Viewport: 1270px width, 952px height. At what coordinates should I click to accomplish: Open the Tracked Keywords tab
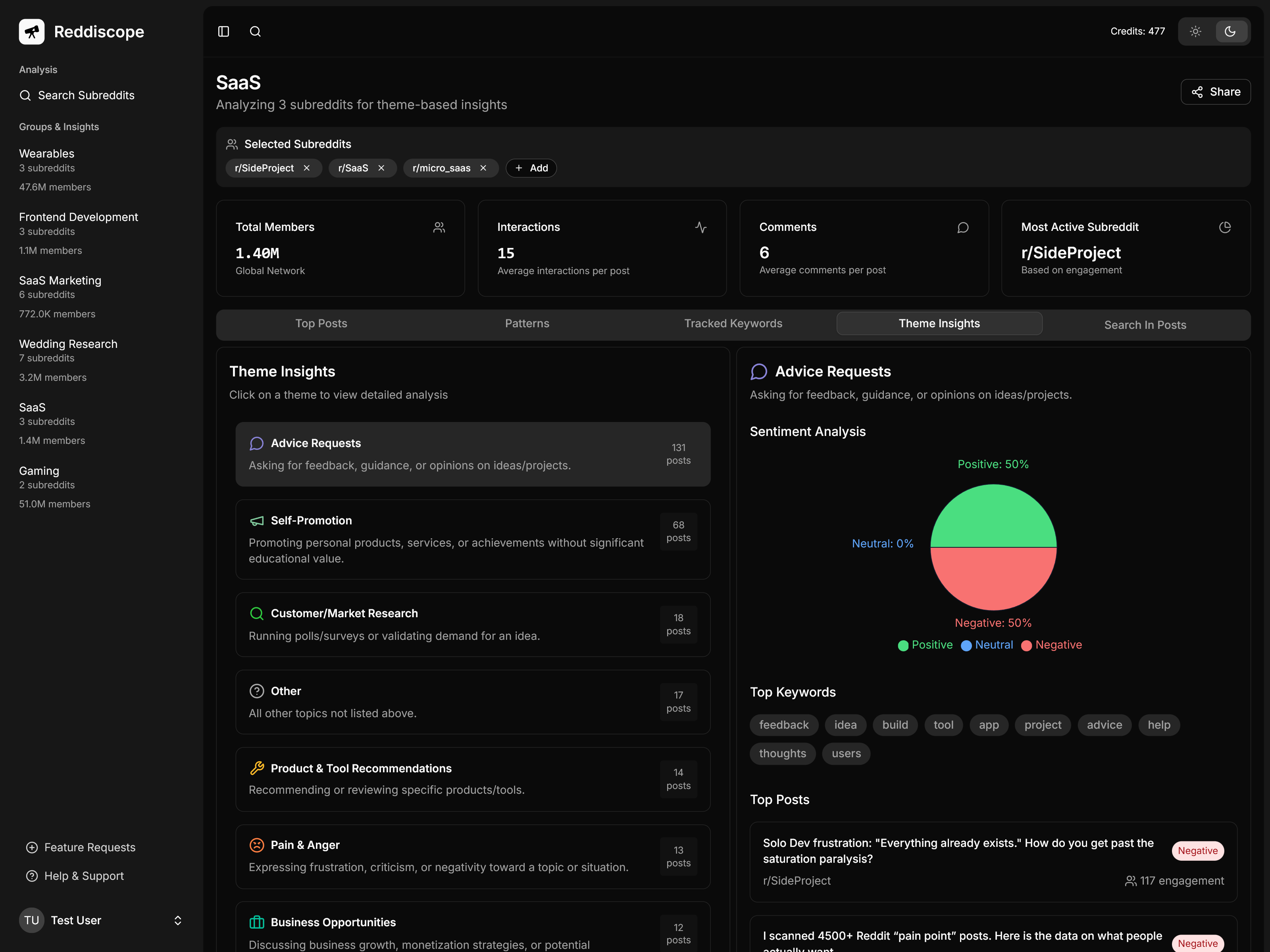[733, 324]
